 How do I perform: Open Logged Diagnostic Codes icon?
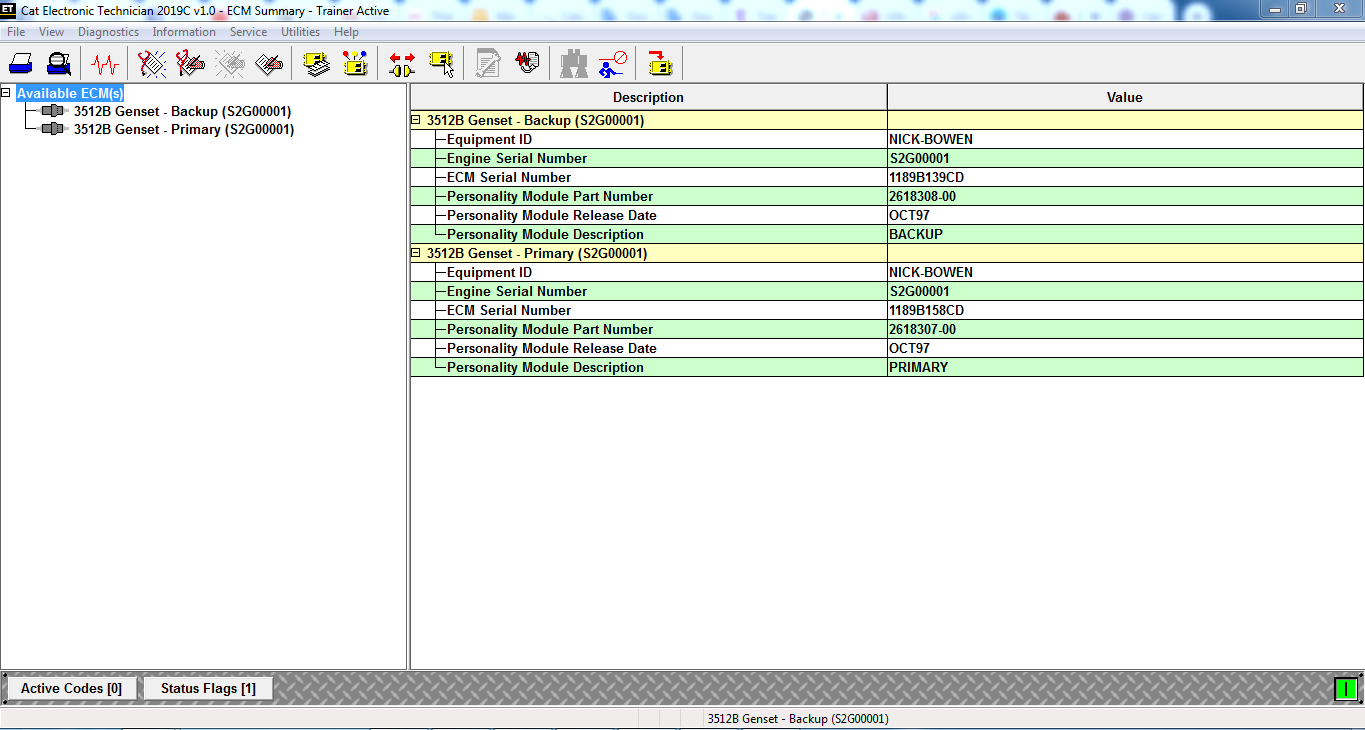point(190,64)
